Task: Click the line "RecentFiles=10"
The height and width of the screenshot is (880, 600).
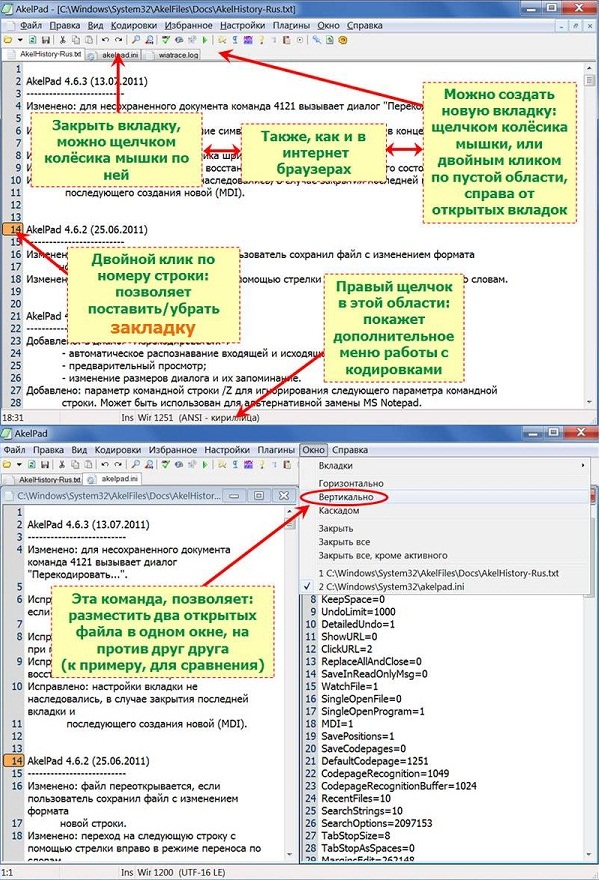Action: pyautogui.click(x=356, y=798)
